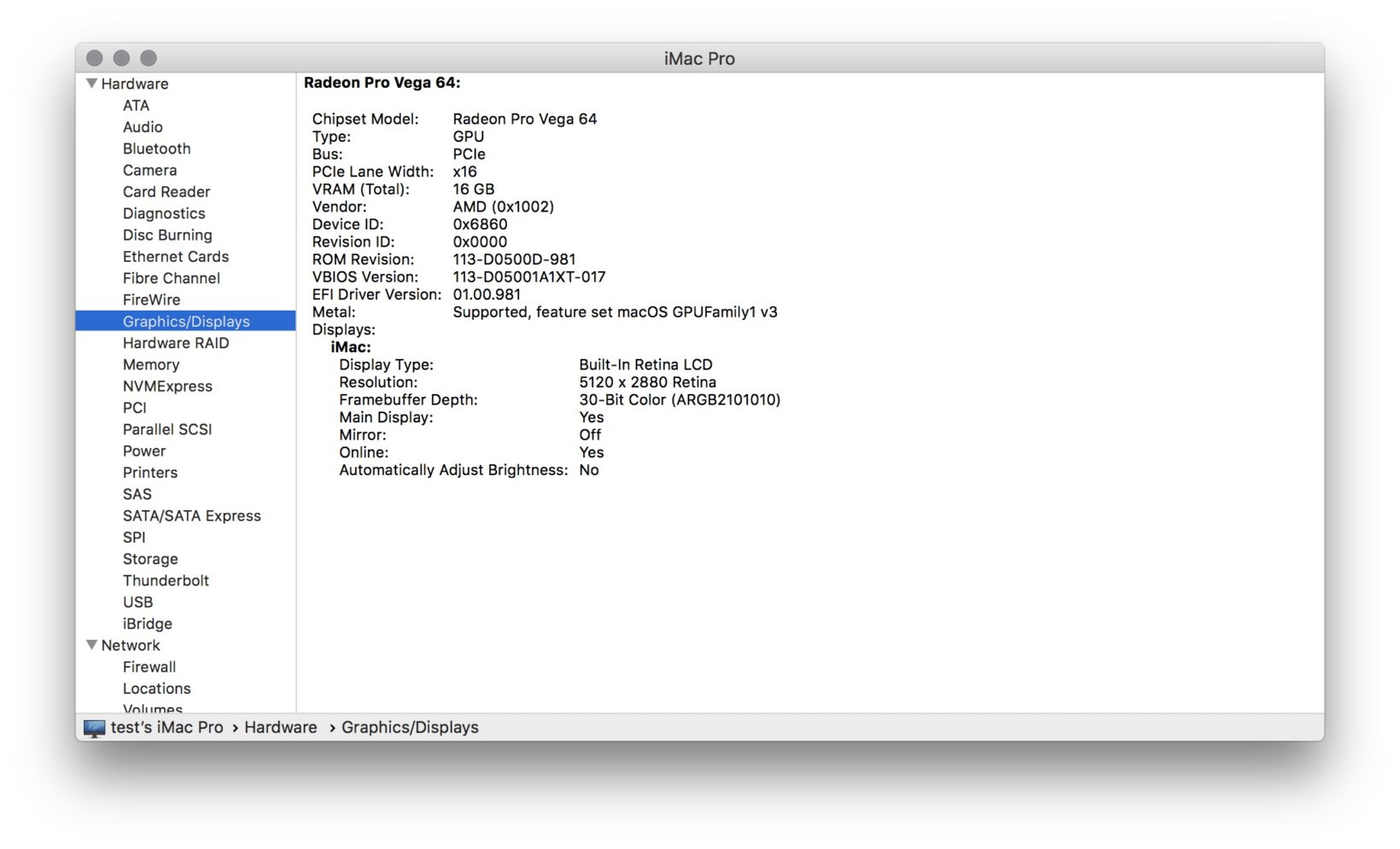1400x849 pixels.
Task: Select the highlighted Graphics/Displays sidebar row
Action: pos(186,322)
